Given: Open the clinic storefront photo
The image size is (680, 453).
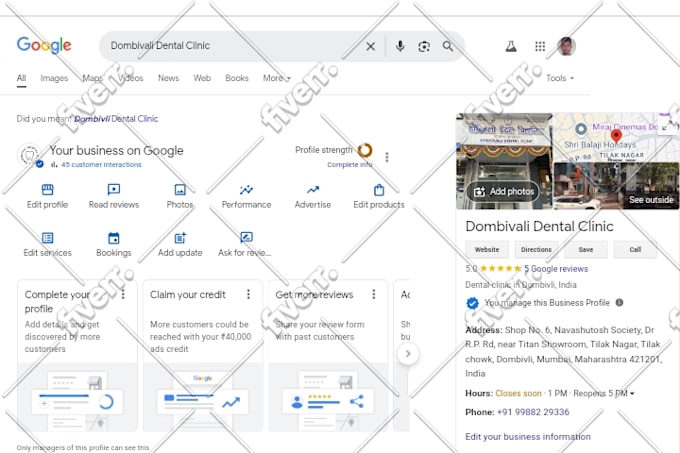Looking at the screenshot, I should tap(504, 161).
